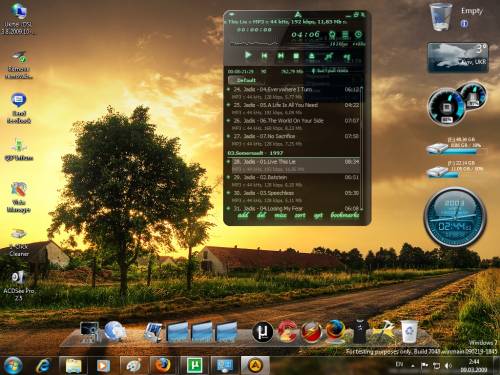Select track 30 Speechless
Screen dimensions: 500x375
294,196
